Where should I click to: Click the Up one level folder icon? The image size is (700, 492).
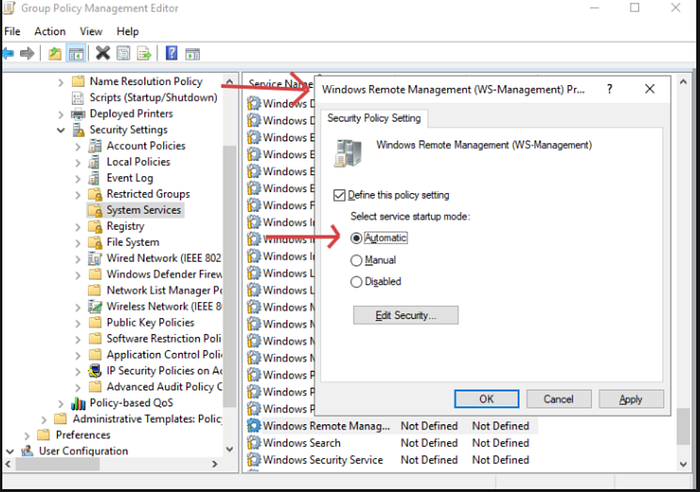coord(55,54)
